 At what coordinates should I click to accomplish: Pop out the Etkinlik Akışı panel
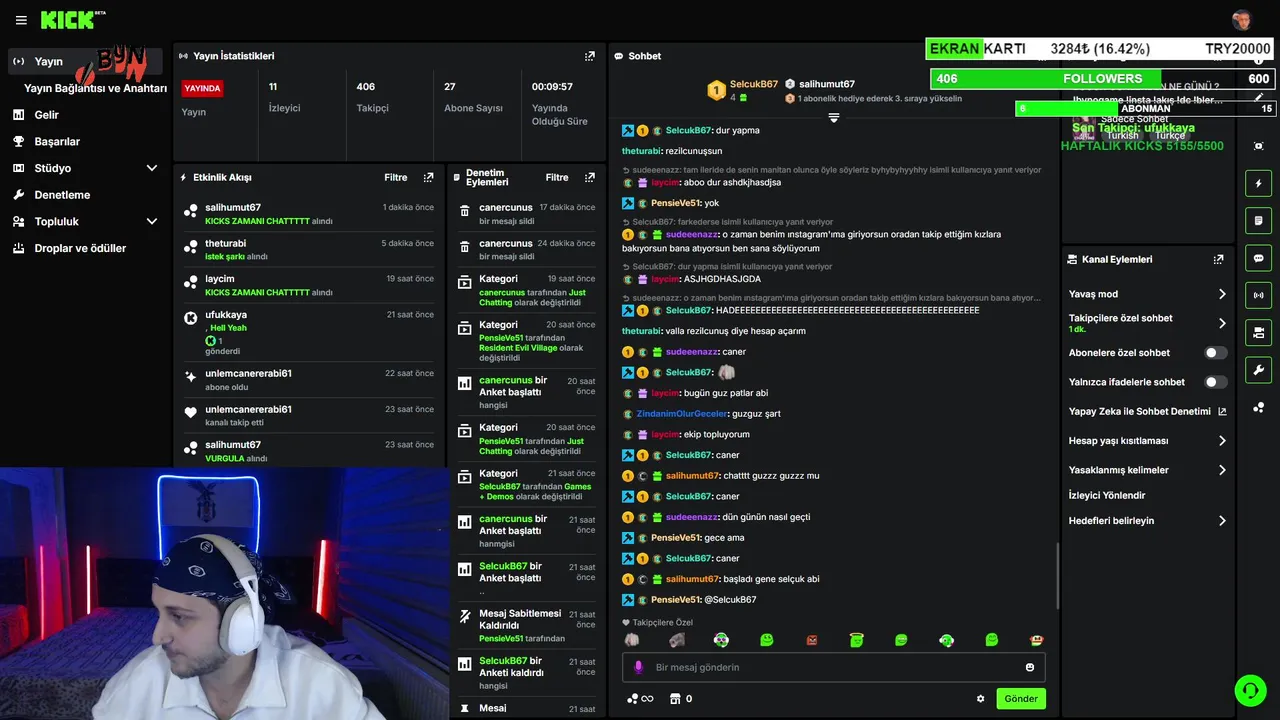pyautogui.click(x=428, y=177)
